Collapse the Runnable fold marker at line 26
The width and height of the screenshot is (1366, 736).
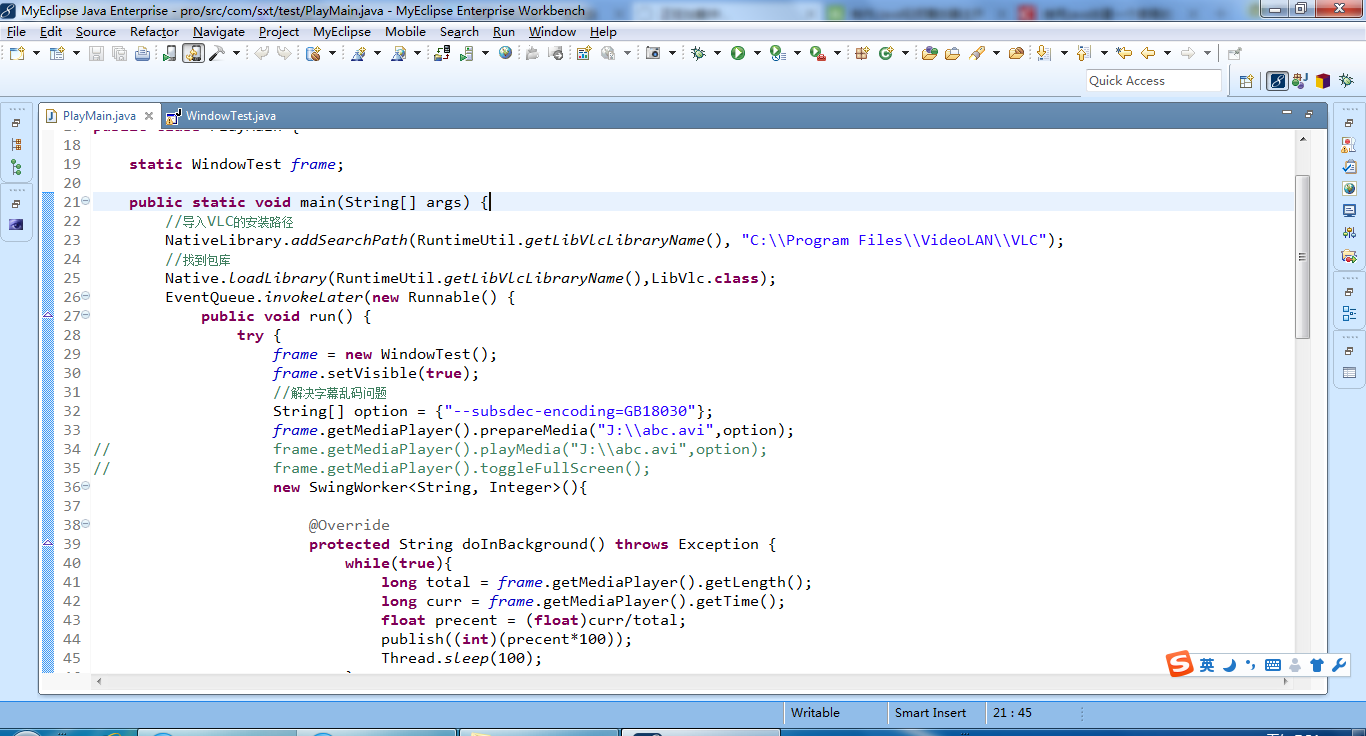[x=86, y=297]
